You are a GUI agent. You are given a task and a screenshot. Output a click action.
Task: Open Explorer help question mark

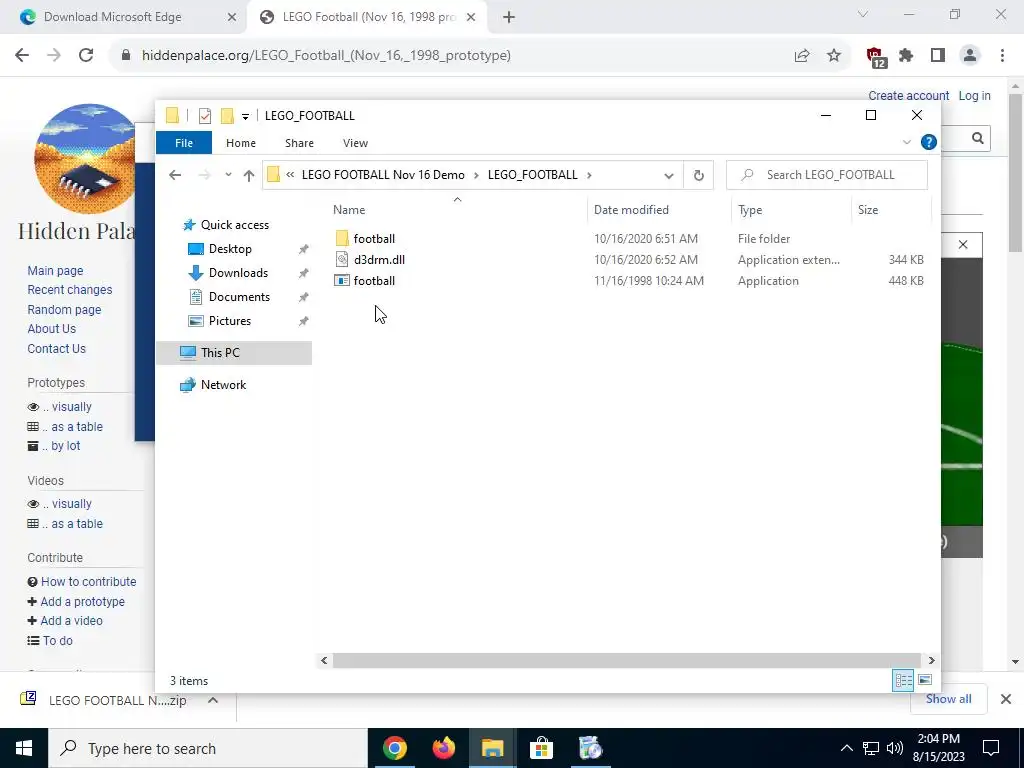(928, 142)
